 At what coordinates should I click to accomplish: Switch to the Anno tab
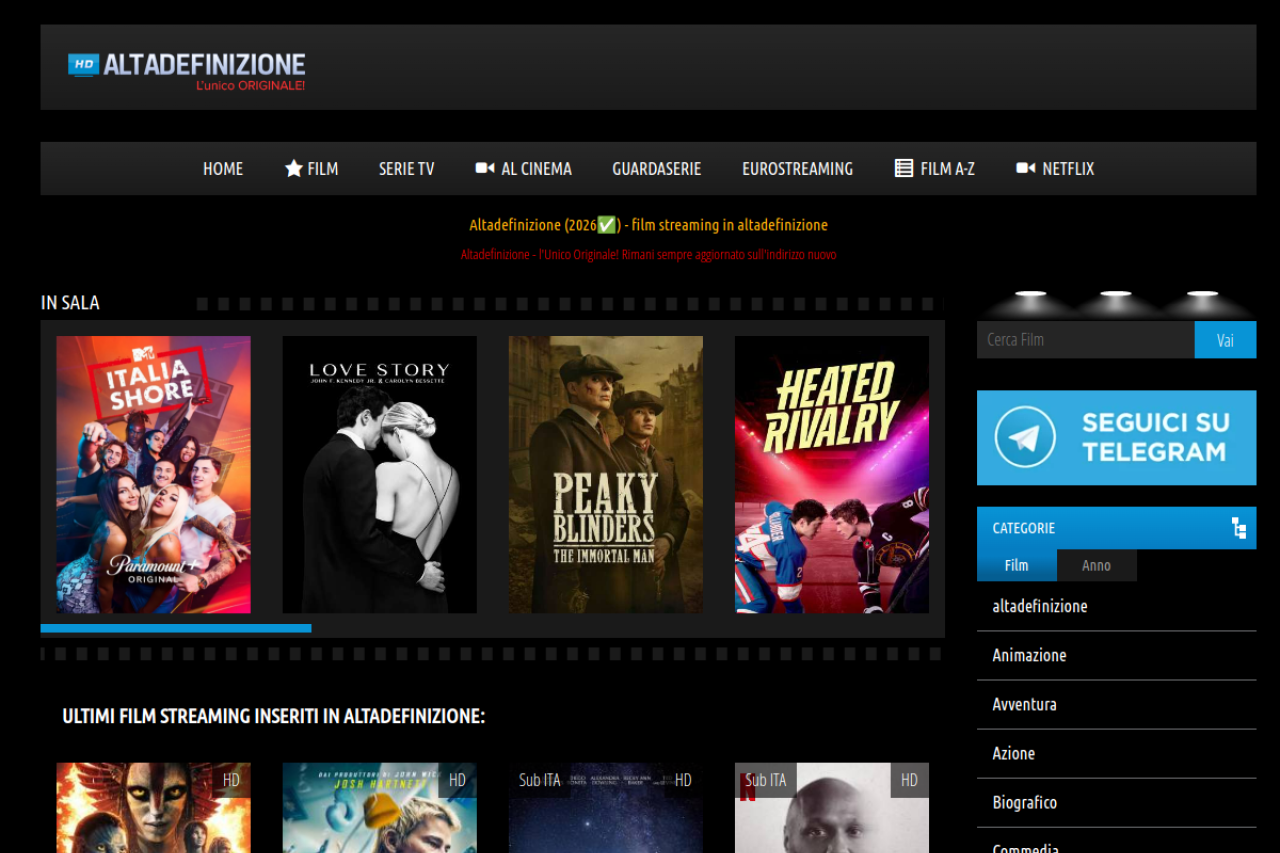pyautogui.click(x=1096, y=565)
